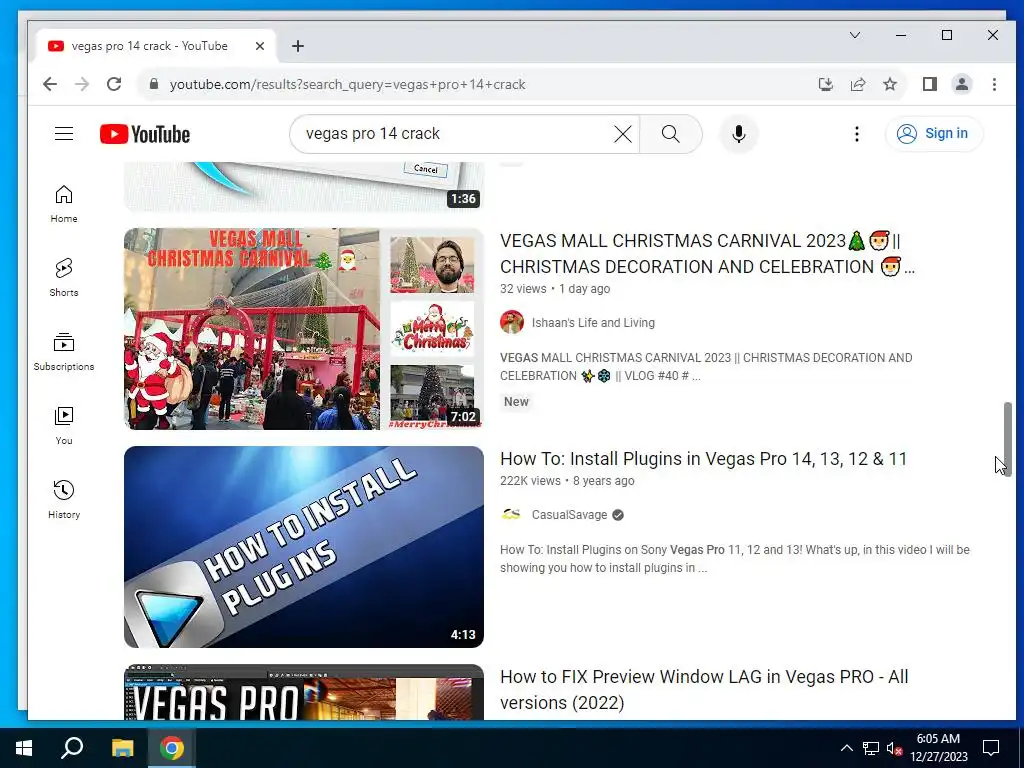Open History in the sidebar
1024x768 pixels.
(64, 500)
